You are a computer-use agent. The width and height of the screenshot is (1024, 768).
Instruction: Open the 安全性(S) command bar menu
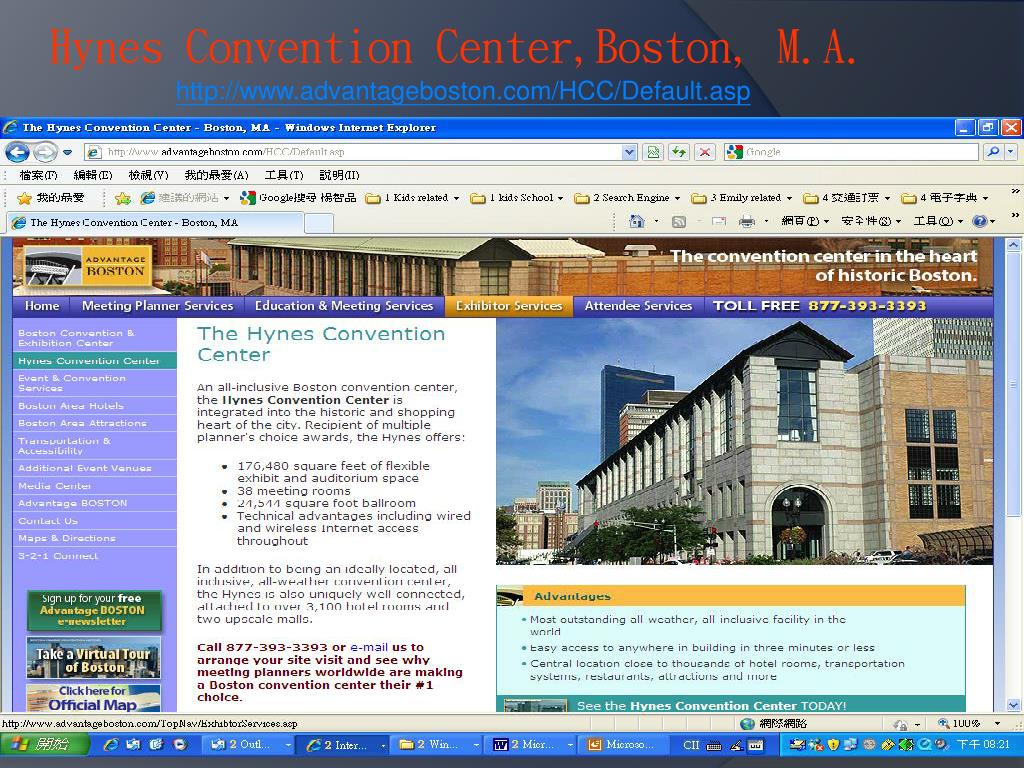871,221
